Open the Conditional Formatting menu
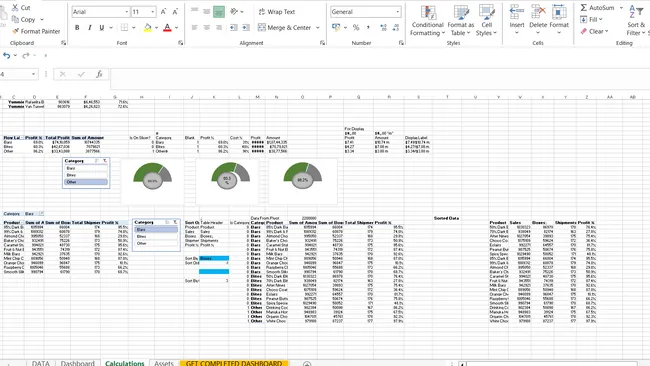Image resolution: width=650 pixels, height=366 pixels. coord(427,21)
